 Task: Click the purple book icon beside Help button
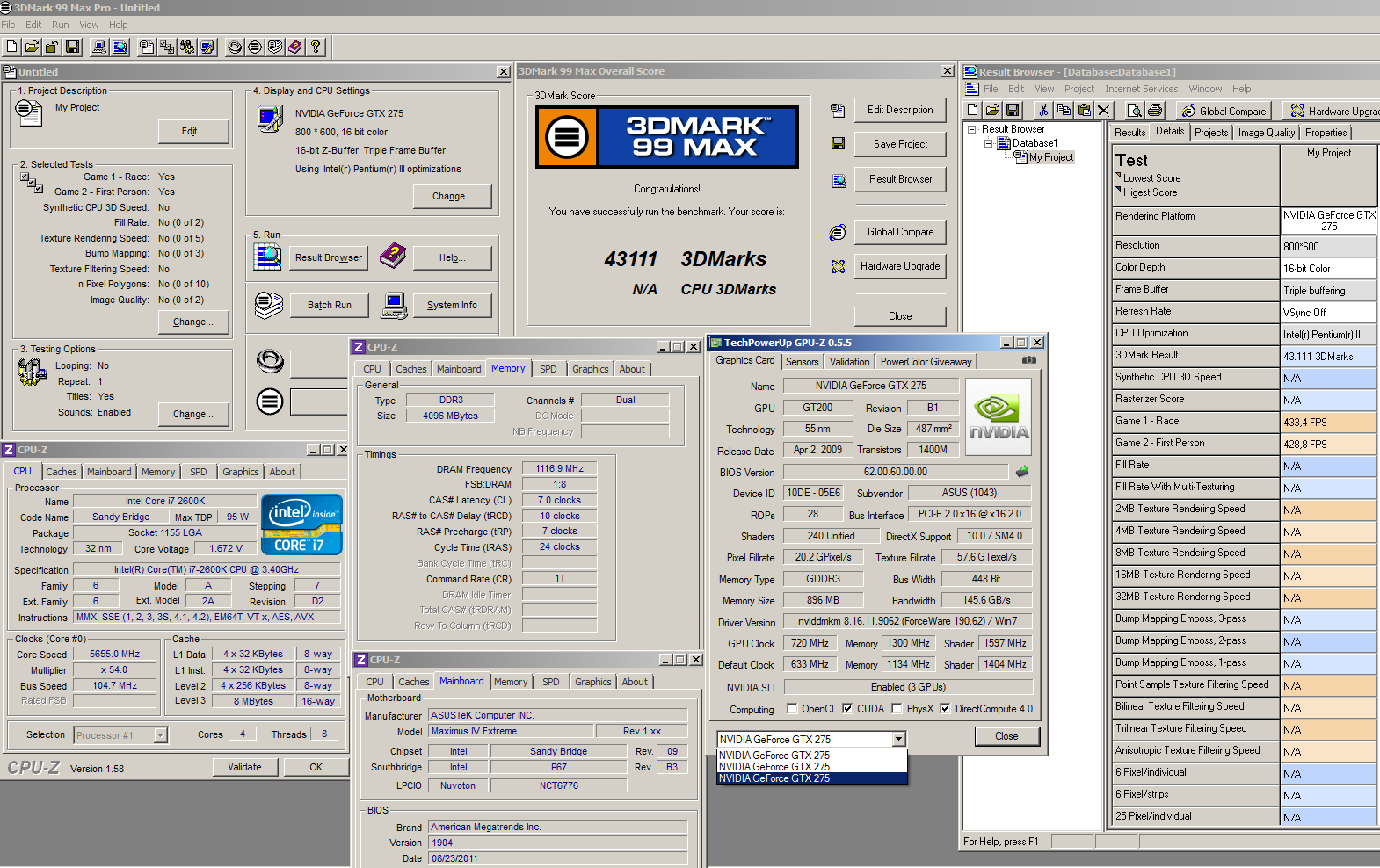(393, 256)
